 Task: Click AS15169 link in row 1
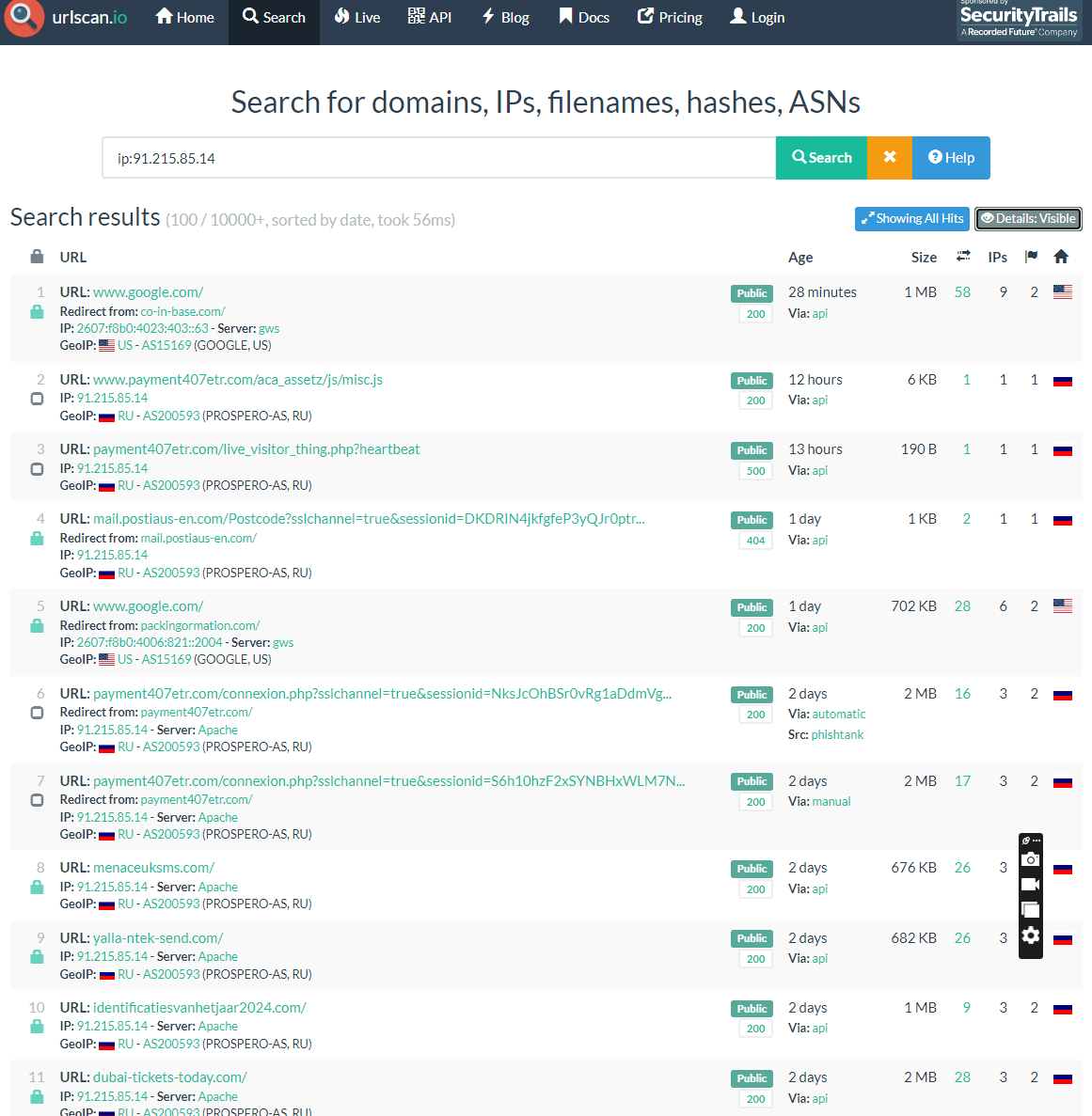click(x=166, y=346)
